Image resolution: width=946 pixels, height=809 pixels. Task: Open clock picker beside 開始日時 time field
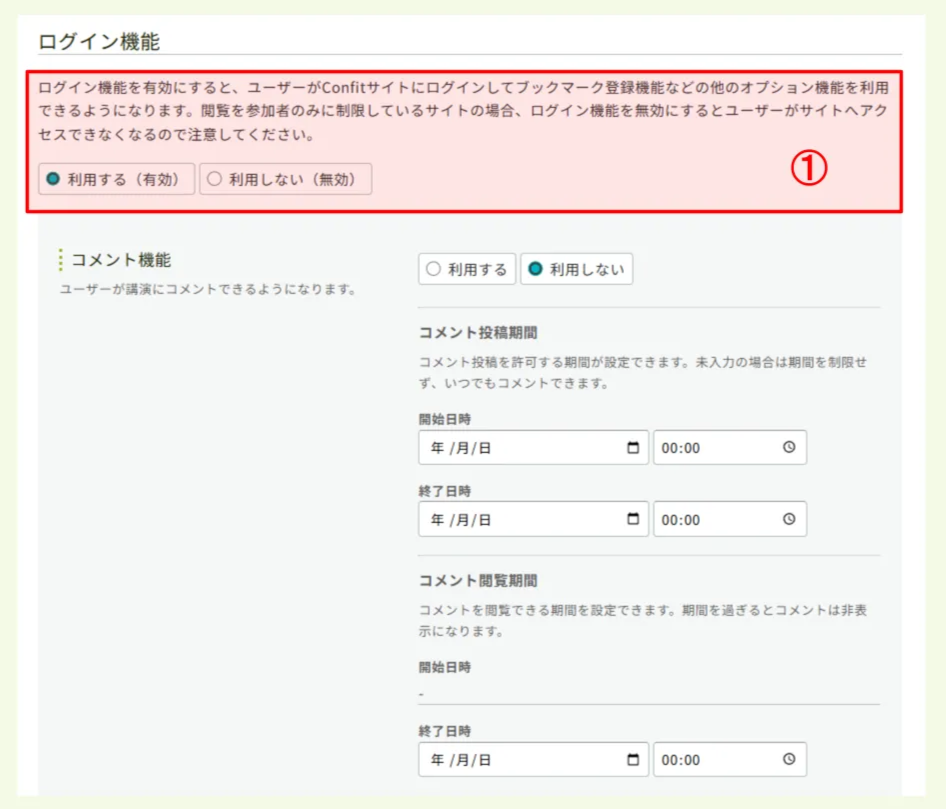tap(791, 447)
